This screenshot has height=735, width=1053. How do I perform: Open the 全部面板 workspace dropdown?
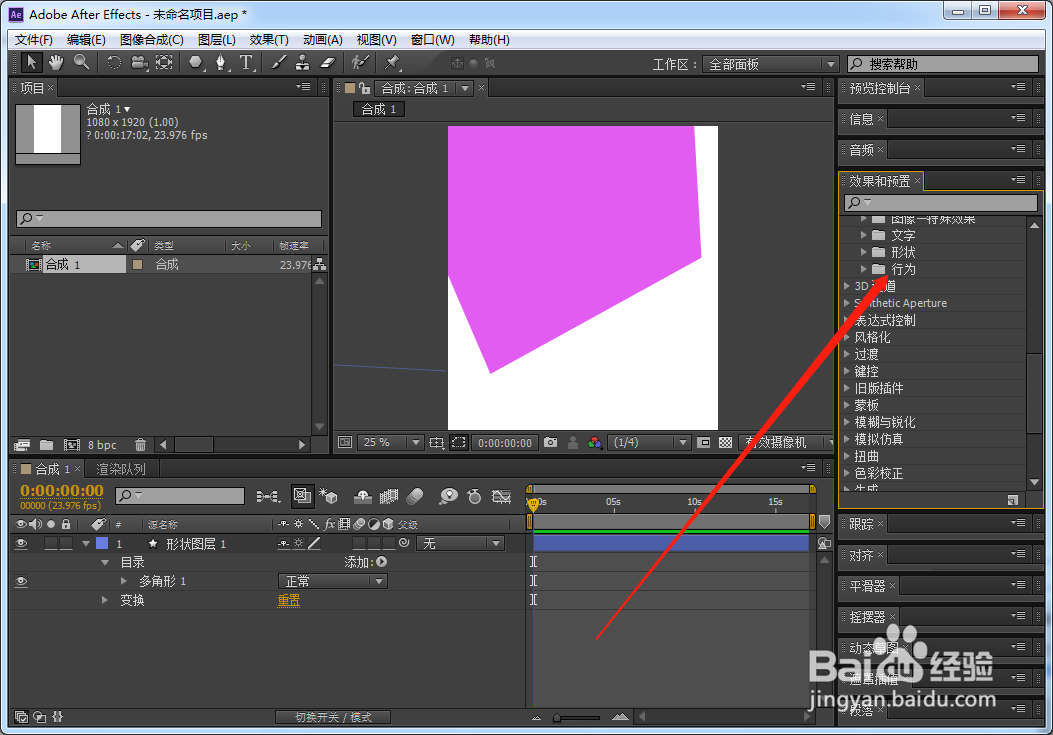point(770,64)
